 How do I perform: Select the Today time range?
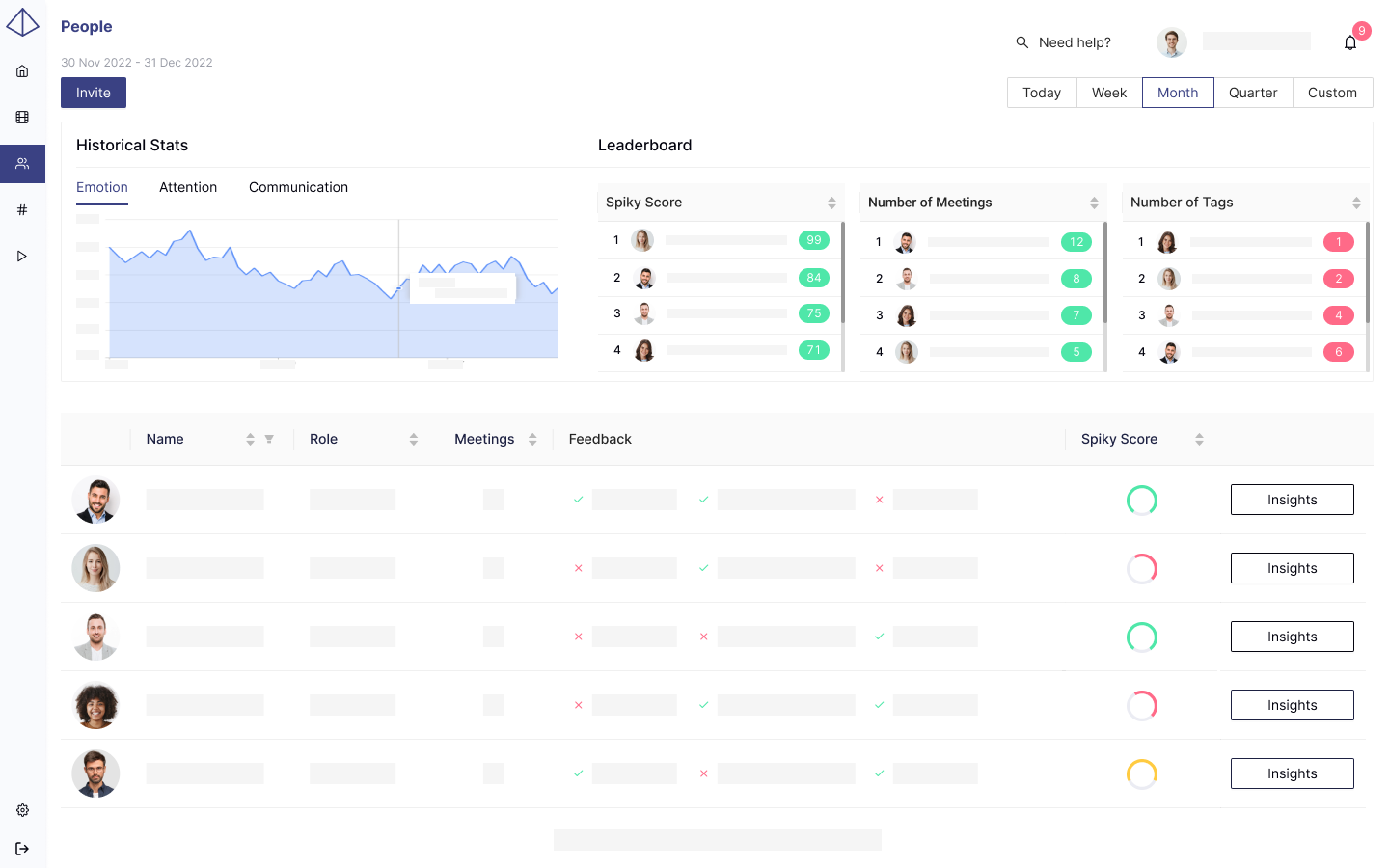pyautogui.click(x=1042, y=93)
